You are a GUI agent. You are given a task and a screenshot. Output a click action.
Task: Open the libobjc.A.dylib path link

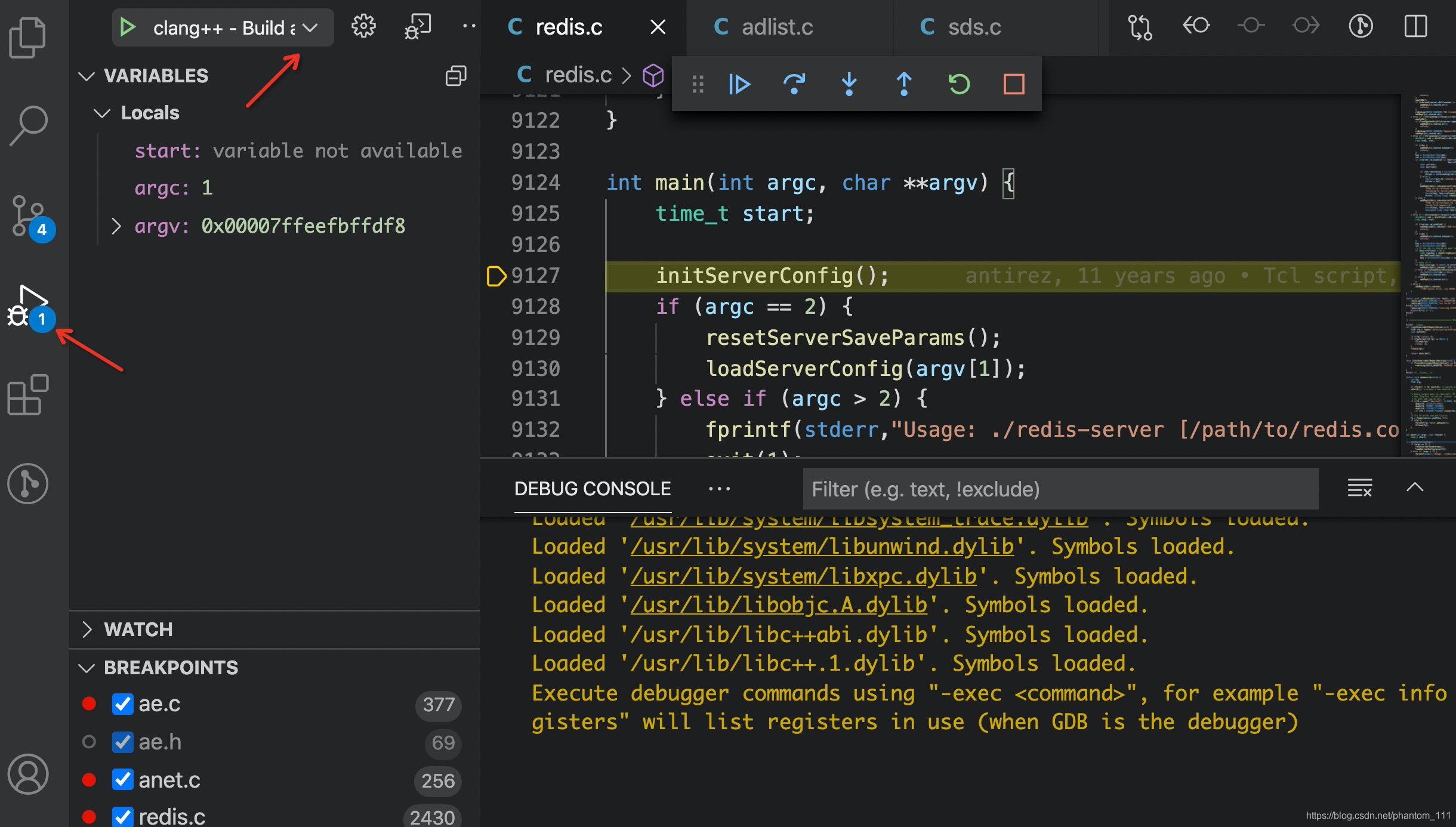[x=779, y=605]
